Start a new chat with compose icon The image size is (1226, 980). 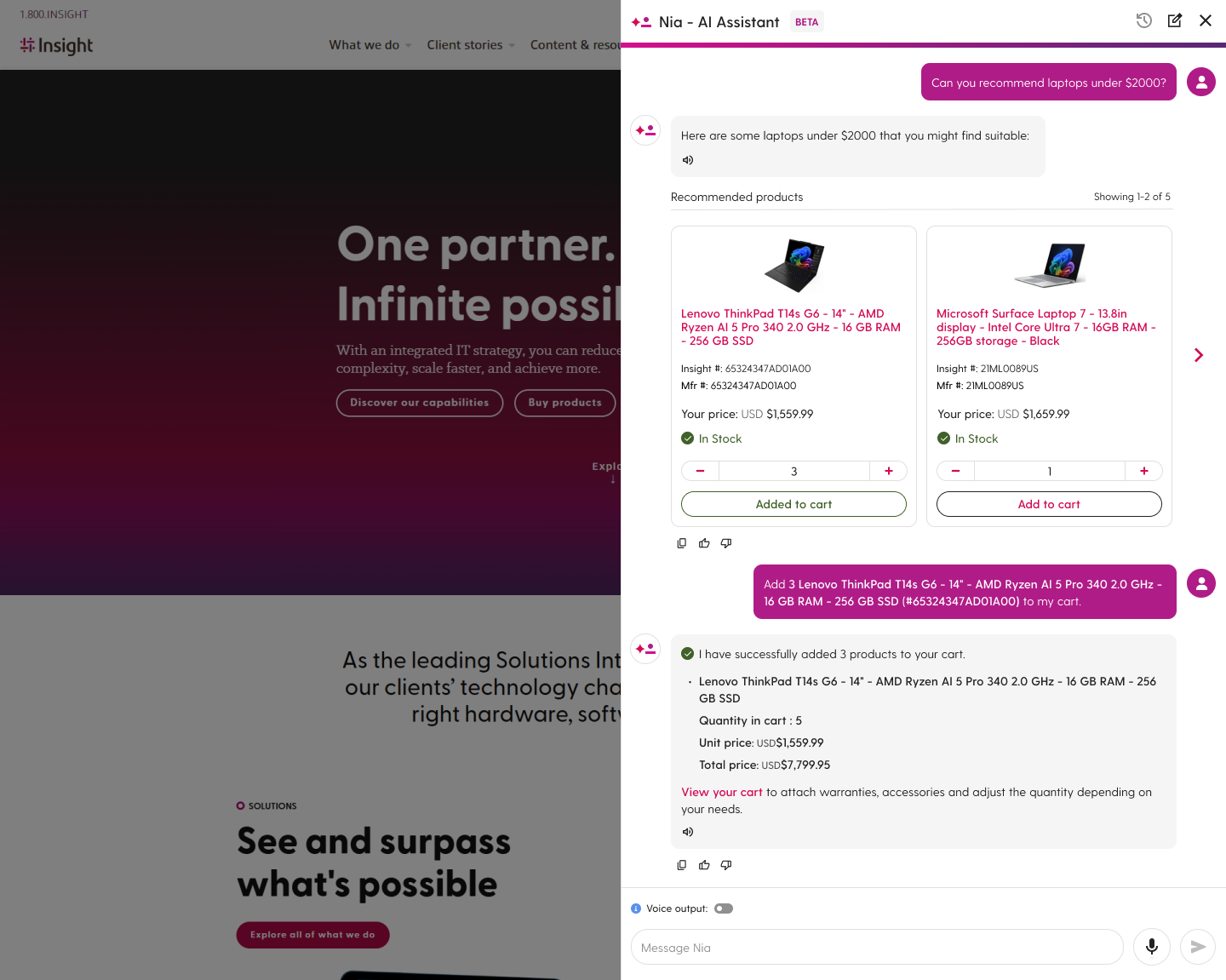(1175, 20)
